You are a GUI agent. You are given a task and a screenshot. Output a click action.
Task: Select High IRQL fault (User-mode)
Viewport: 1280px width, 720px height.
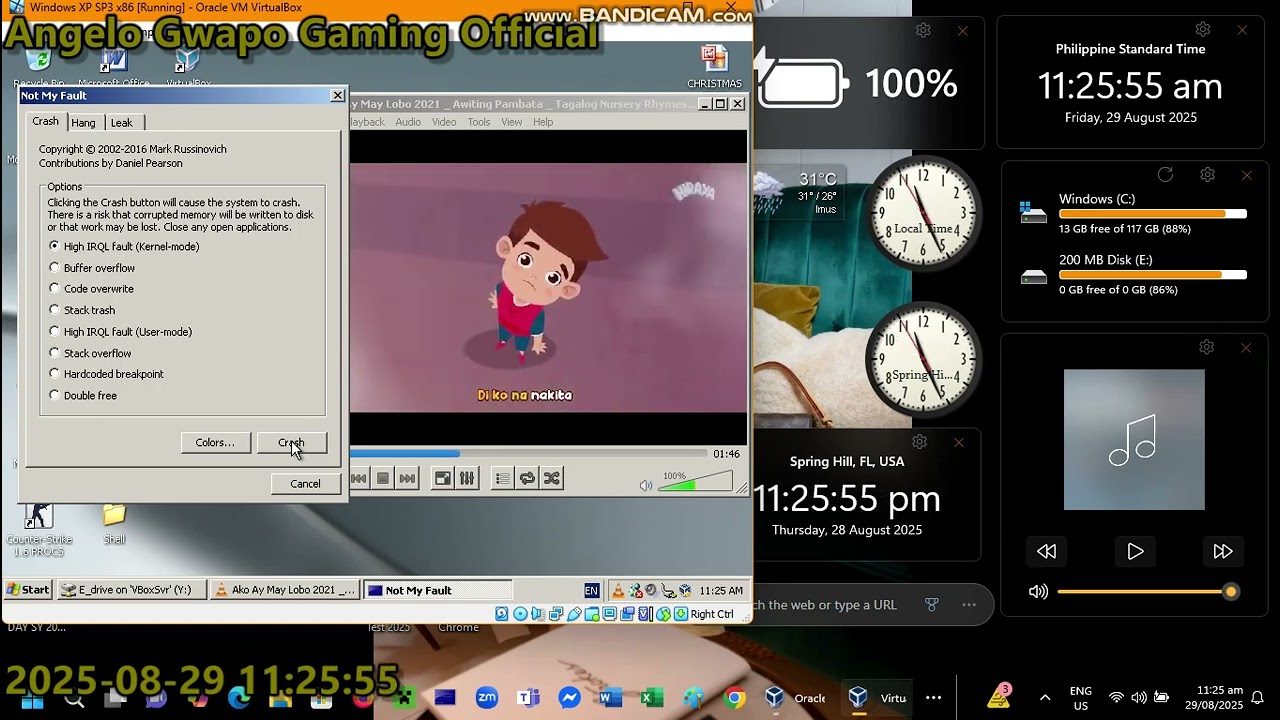121,332
